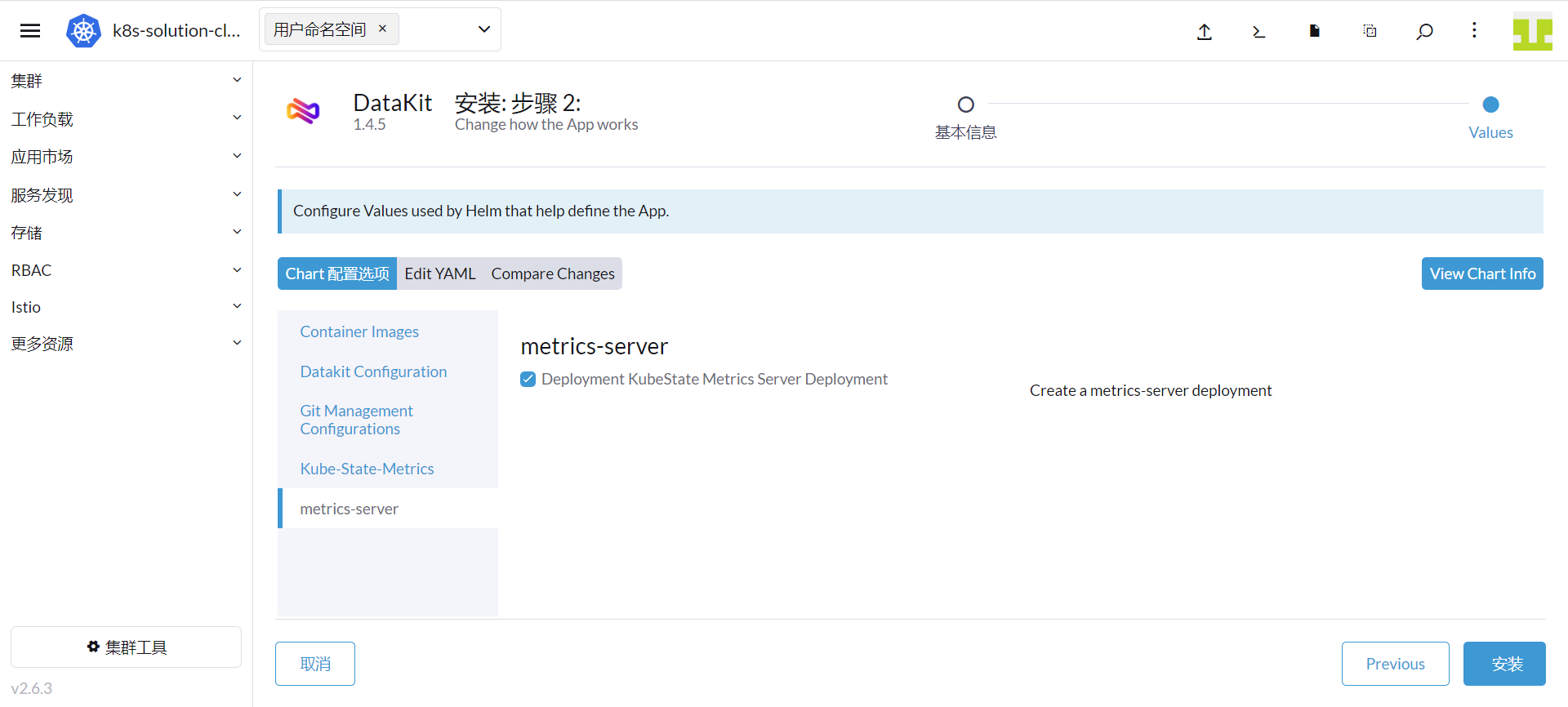Expand the 工作负载 sidebar section
This screenshot has height=707, width=1568.
click(126, 119)
